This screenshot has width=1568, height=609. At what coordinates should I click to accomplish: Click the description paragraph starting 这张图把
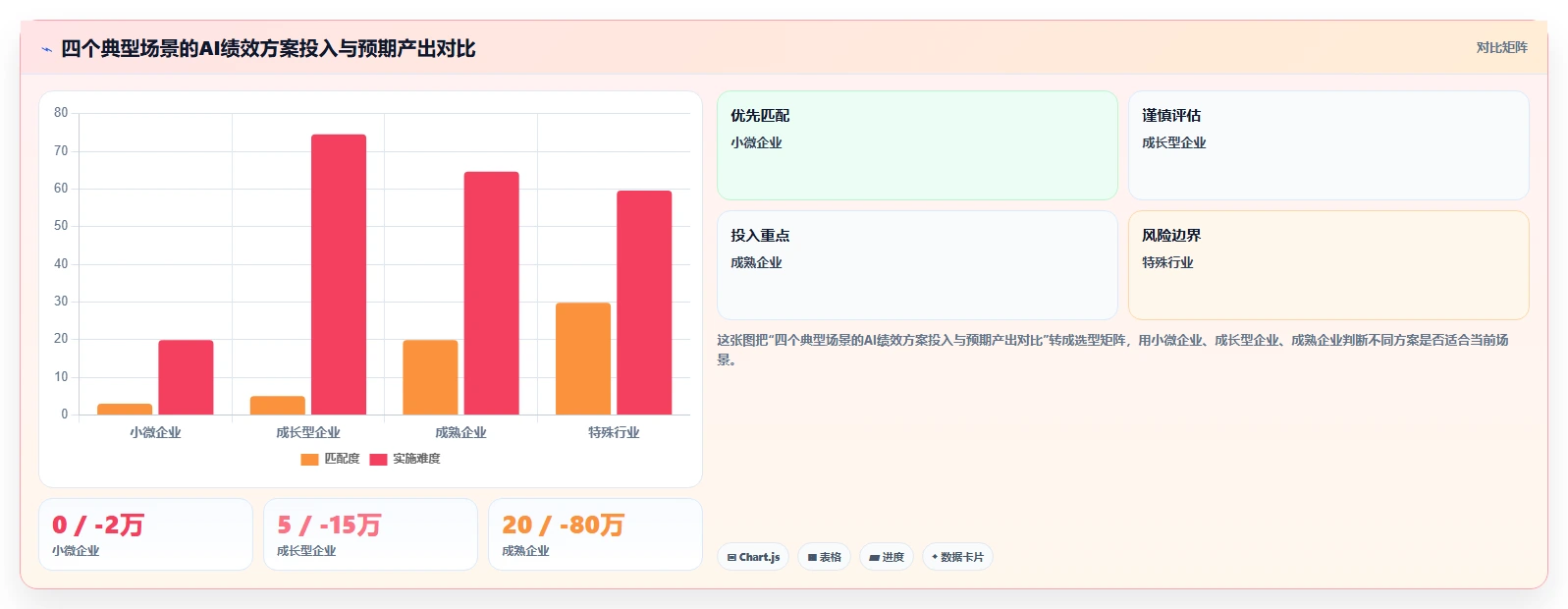[x=1112, y=350]
